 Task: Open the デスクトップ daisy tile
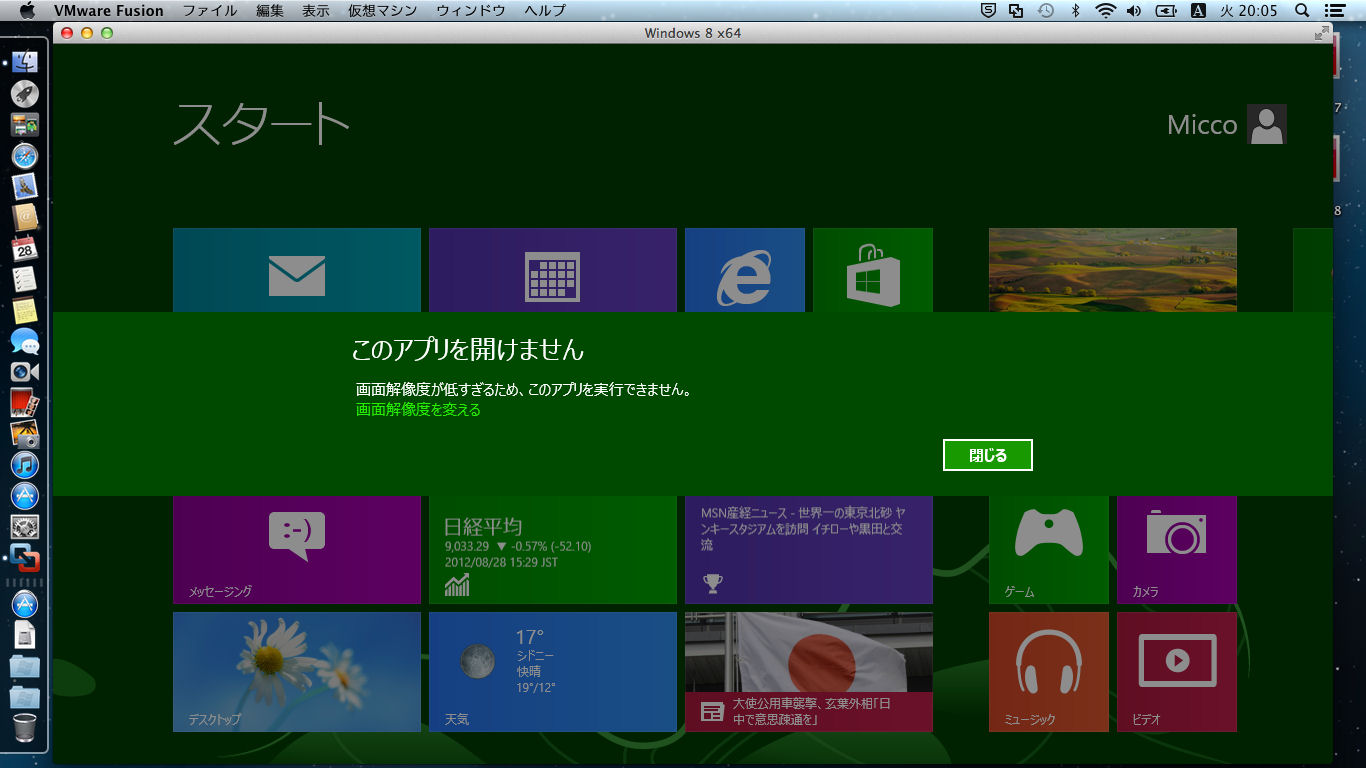[297, 672]
